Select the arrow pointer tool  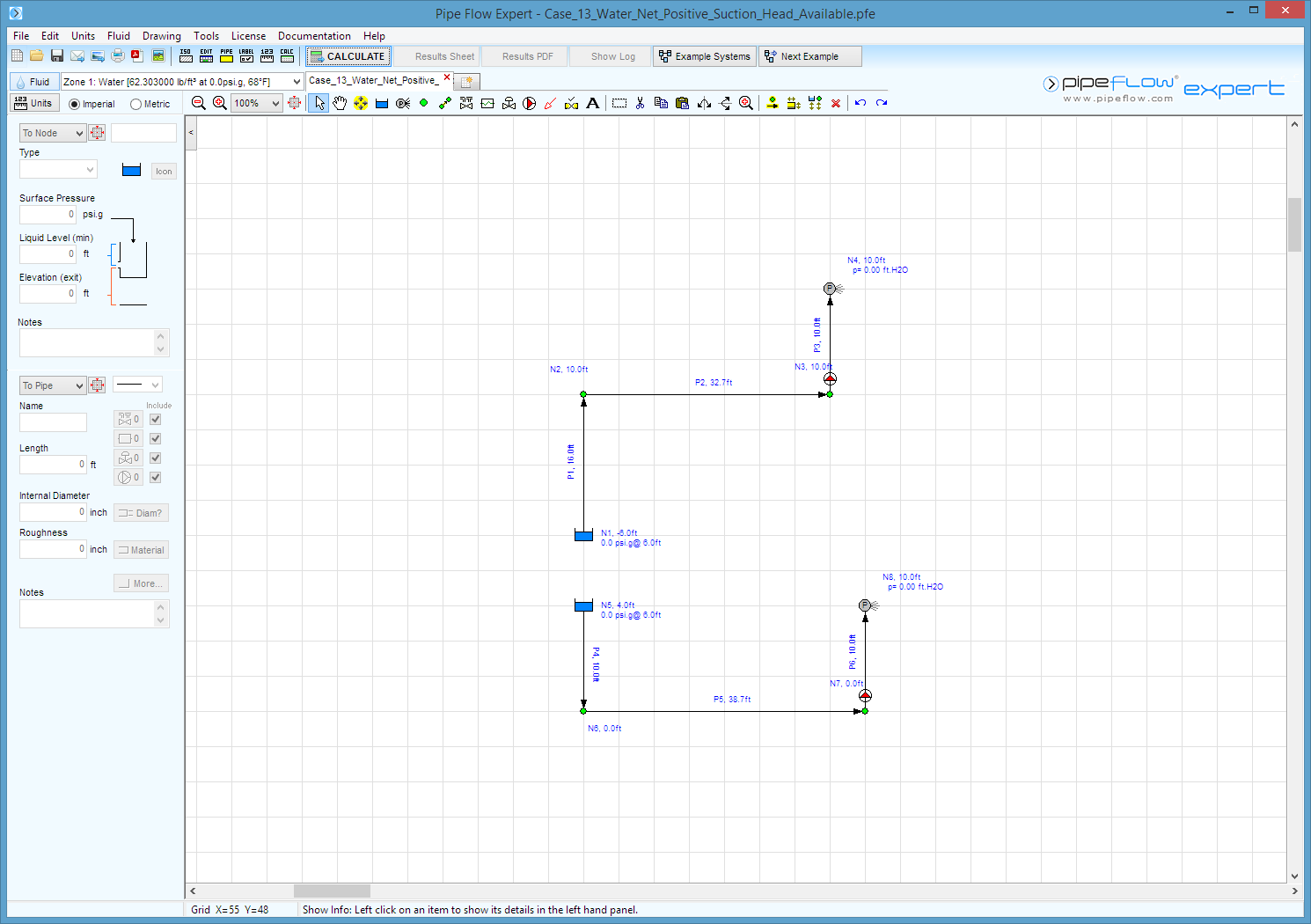pyautogui.click(x=319, y=103)
